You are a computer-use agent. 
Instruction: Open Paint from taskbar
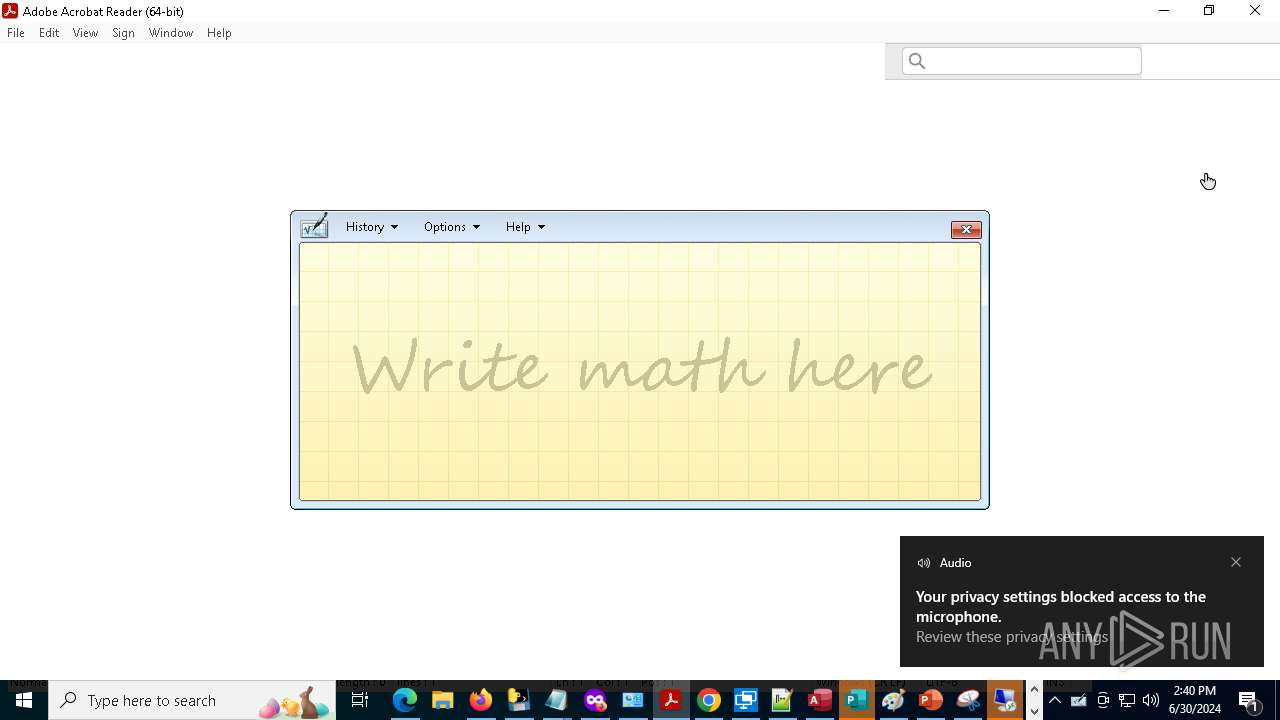click(x=893, y=700)
